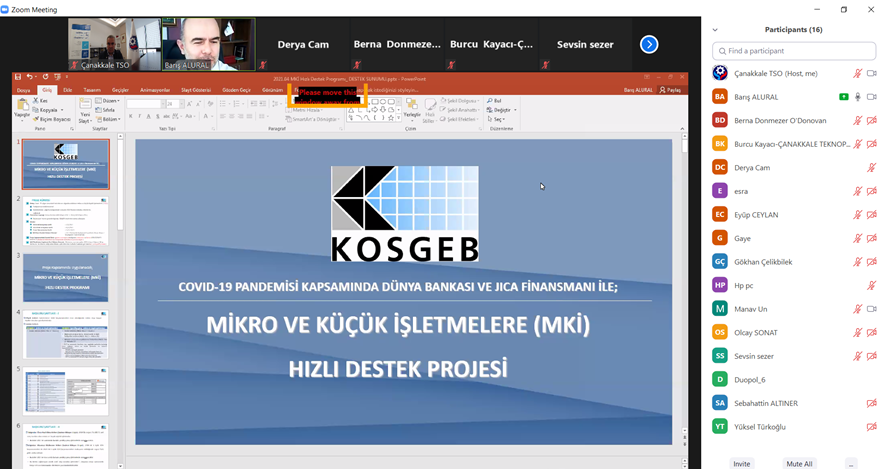This screenshot has width=894, height=469.
Task: Switch to the Geçişler (Transitions) tab
Action: click(x=120, y=90)
